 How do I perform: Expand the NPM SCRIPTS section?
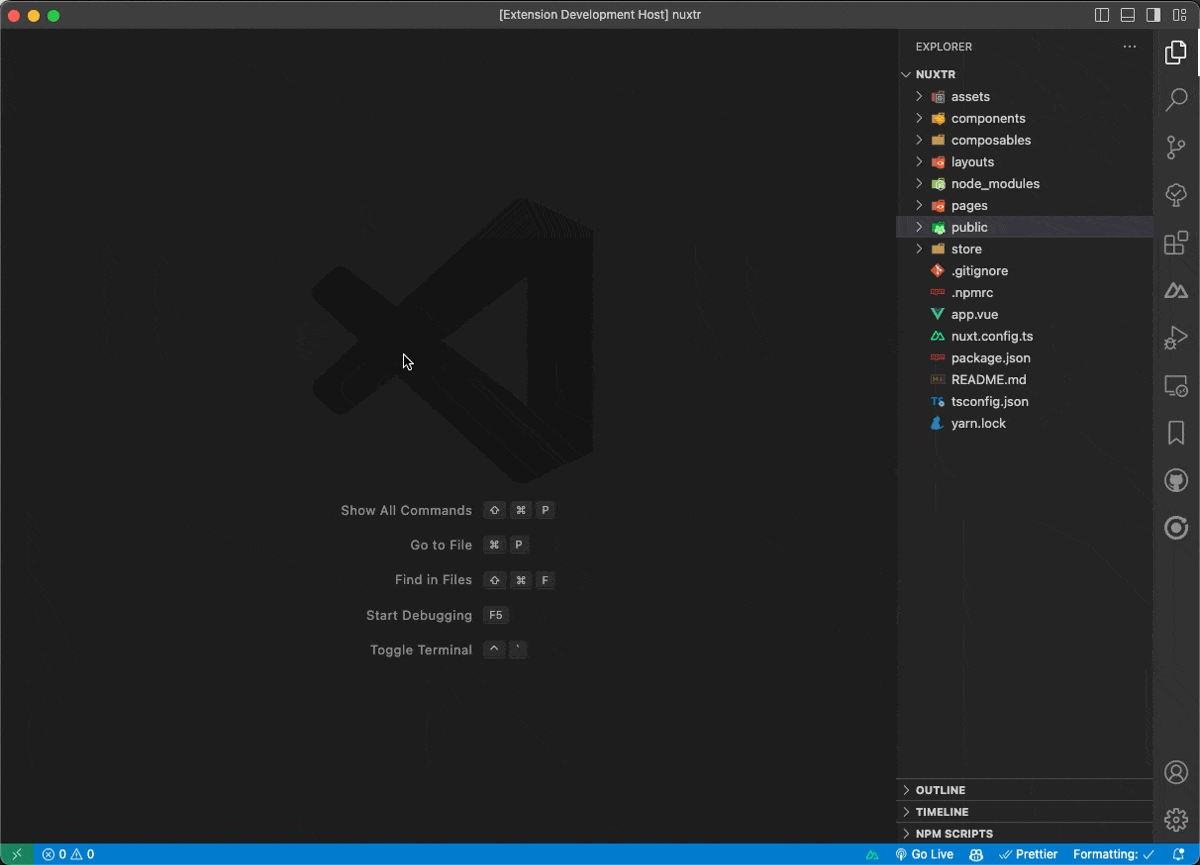[1025, 834]
